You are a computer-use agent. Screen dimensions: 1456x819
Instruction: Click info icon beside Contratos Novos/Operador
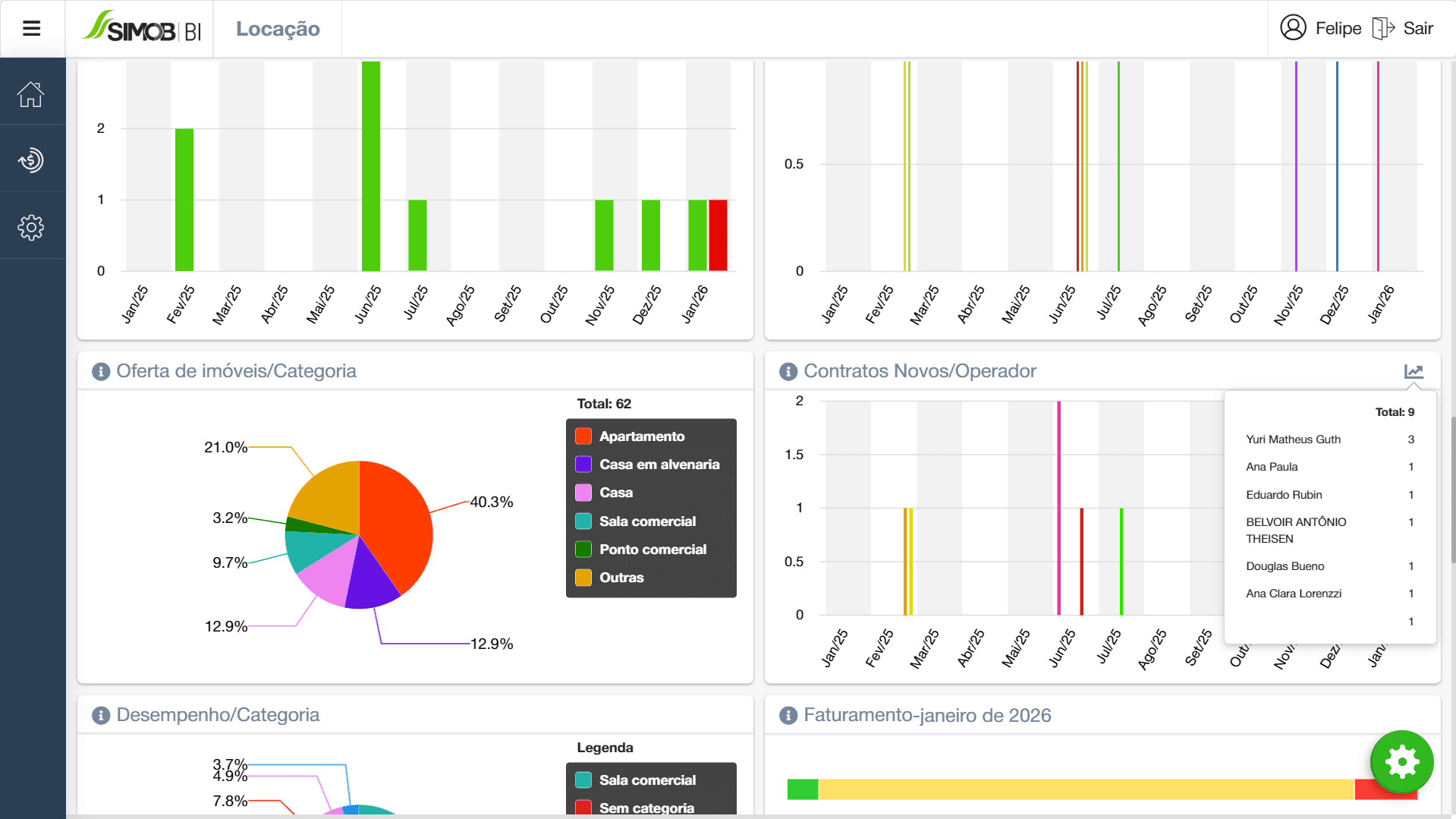[788, 372]
